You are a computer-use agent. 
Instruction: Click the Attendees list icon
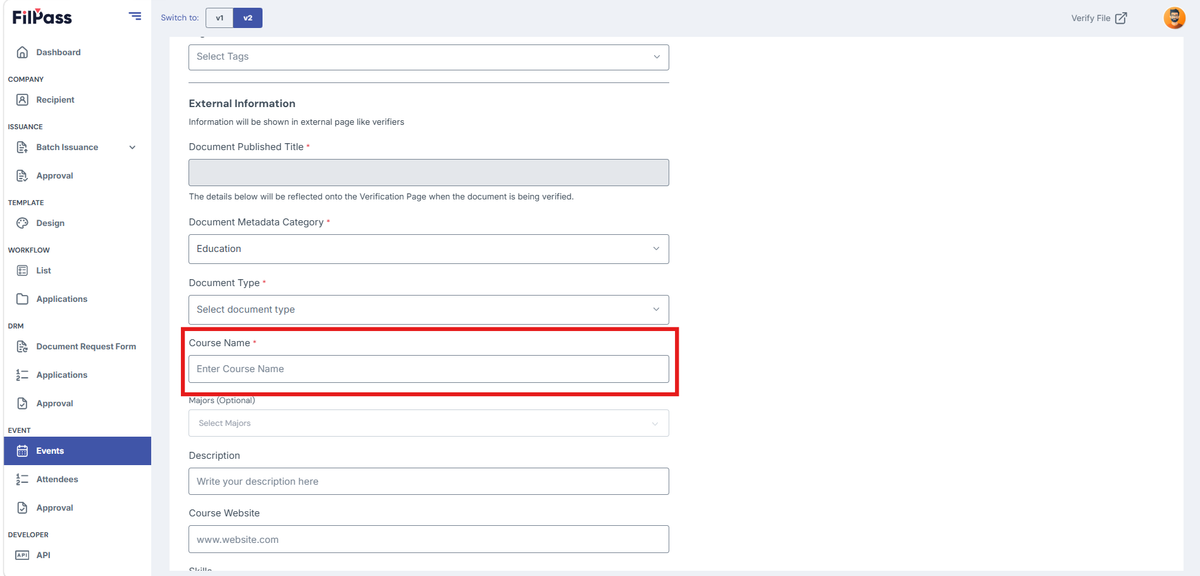click(x=22, y=480)
